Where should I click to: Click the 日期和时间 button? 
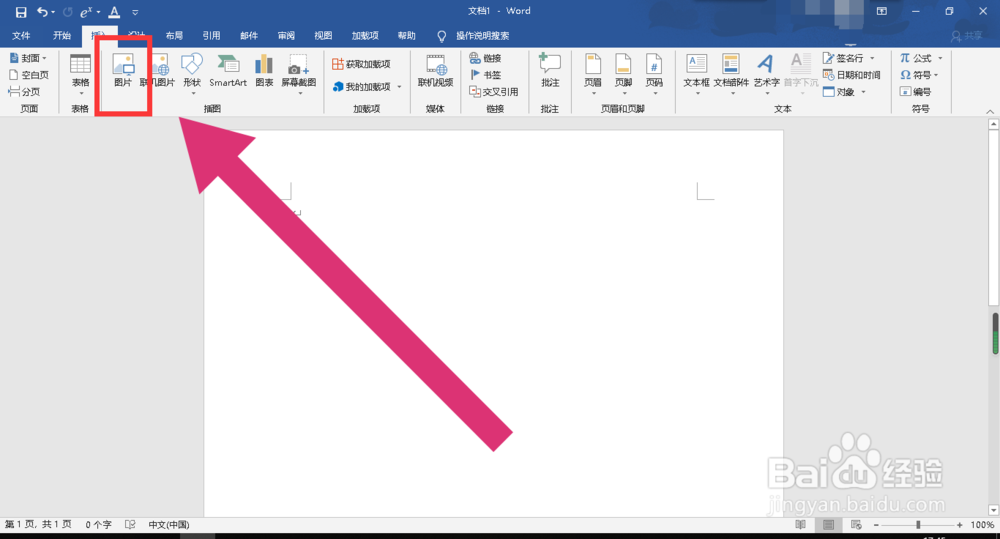851,75
